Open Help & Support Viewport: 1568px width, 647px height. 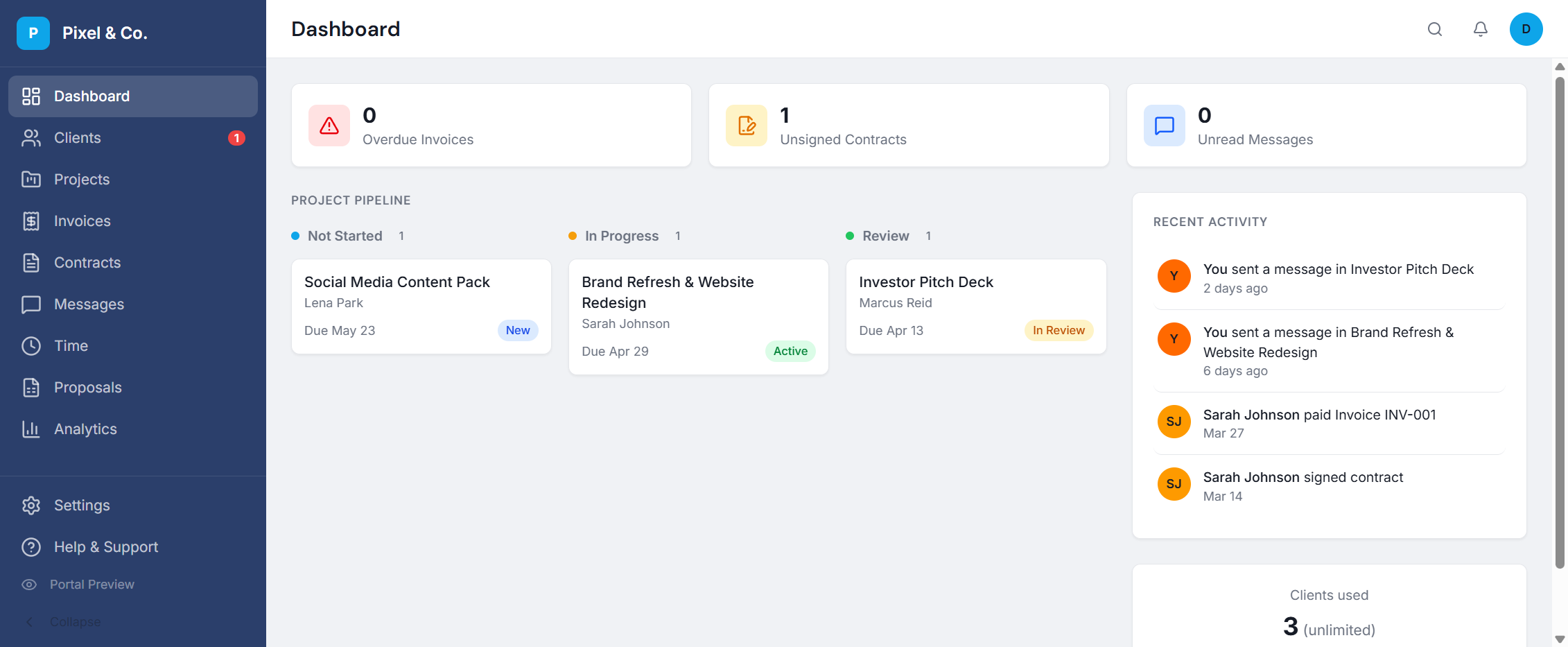point(106,547)
